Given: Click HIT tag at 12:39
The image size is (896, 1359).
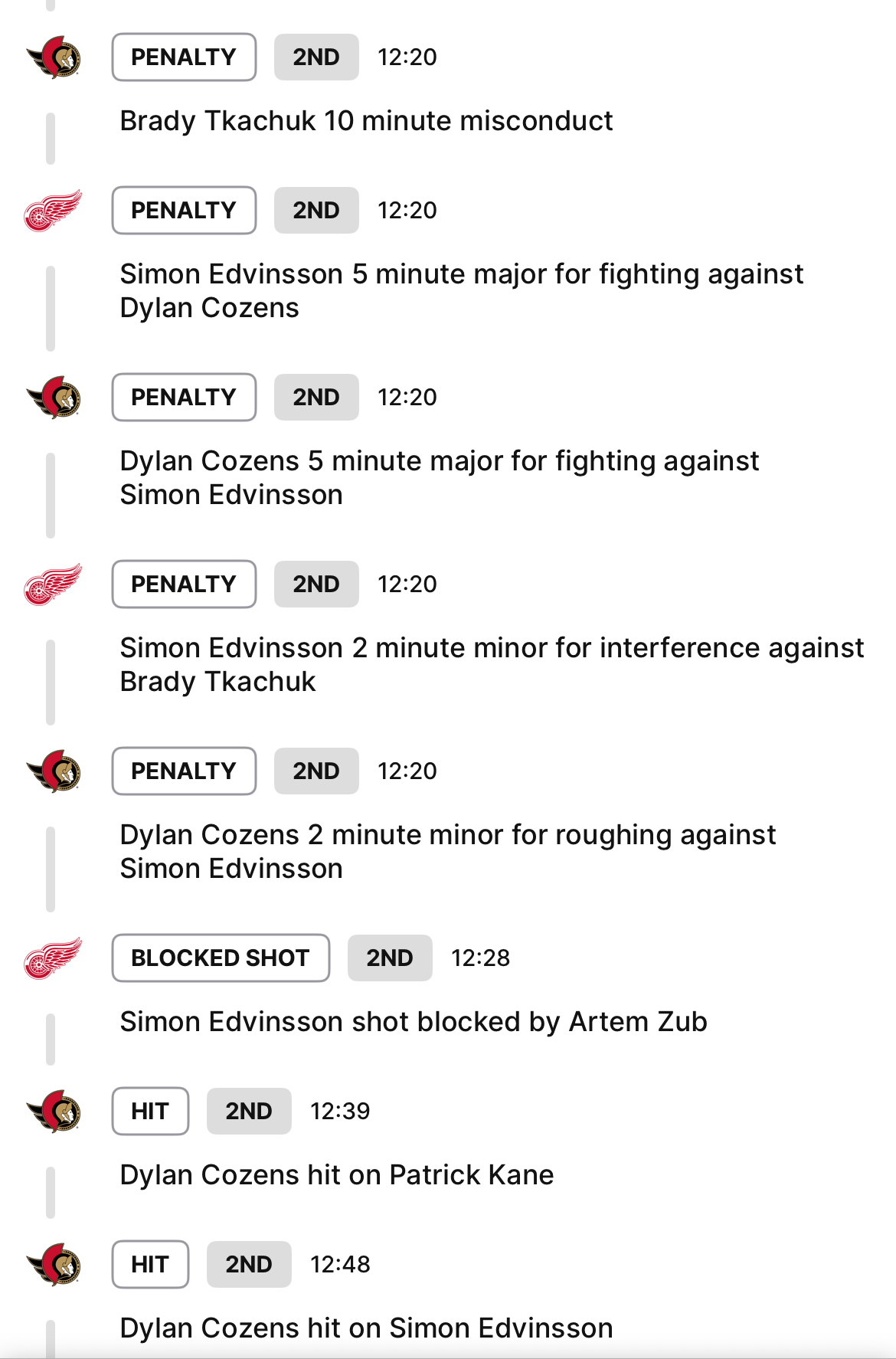Looking at the screenshot, I should (150, 1112).
